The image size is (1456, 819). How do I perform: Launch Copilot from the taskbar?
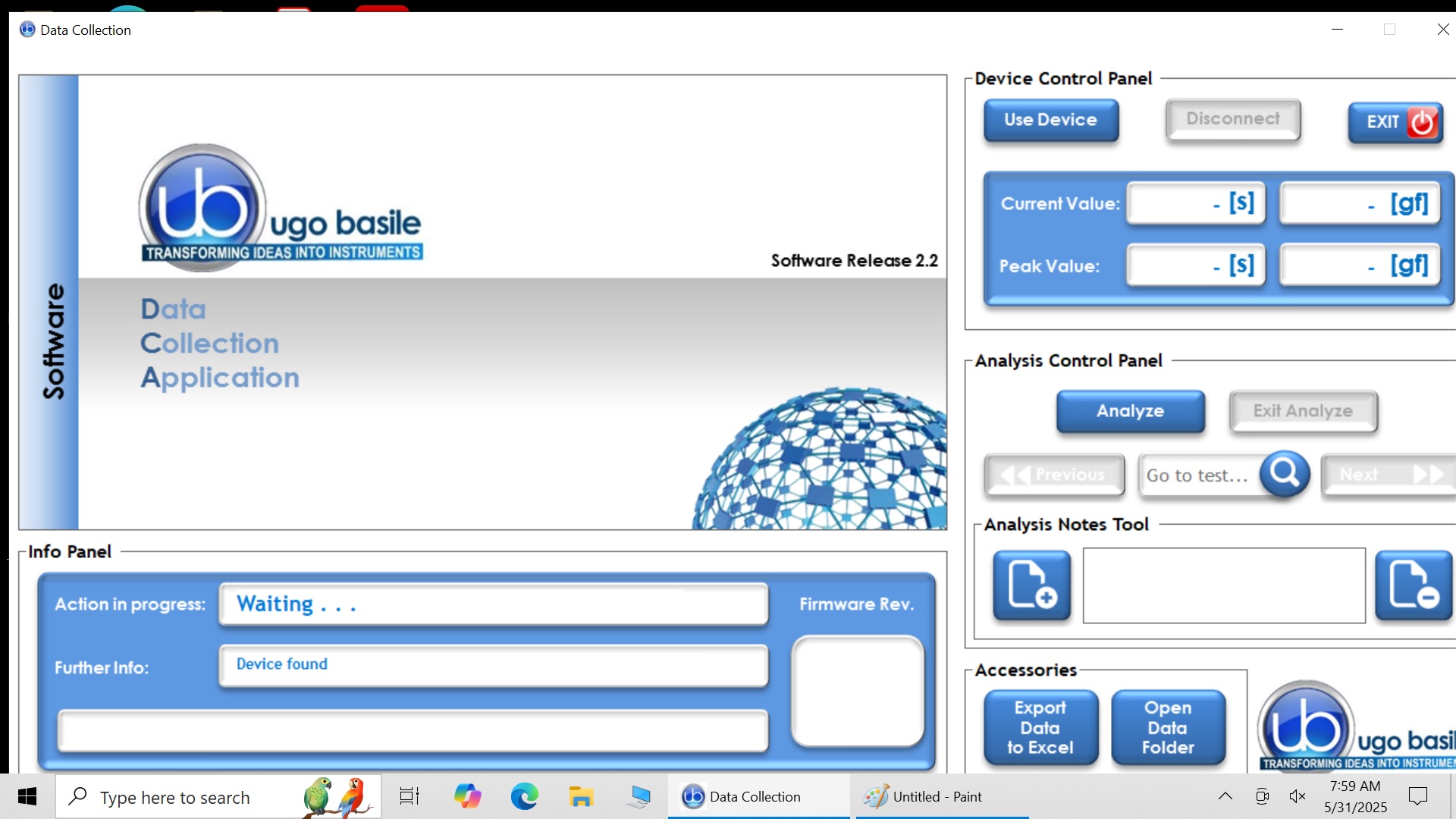pyautogui.click(x=467, y=796)
